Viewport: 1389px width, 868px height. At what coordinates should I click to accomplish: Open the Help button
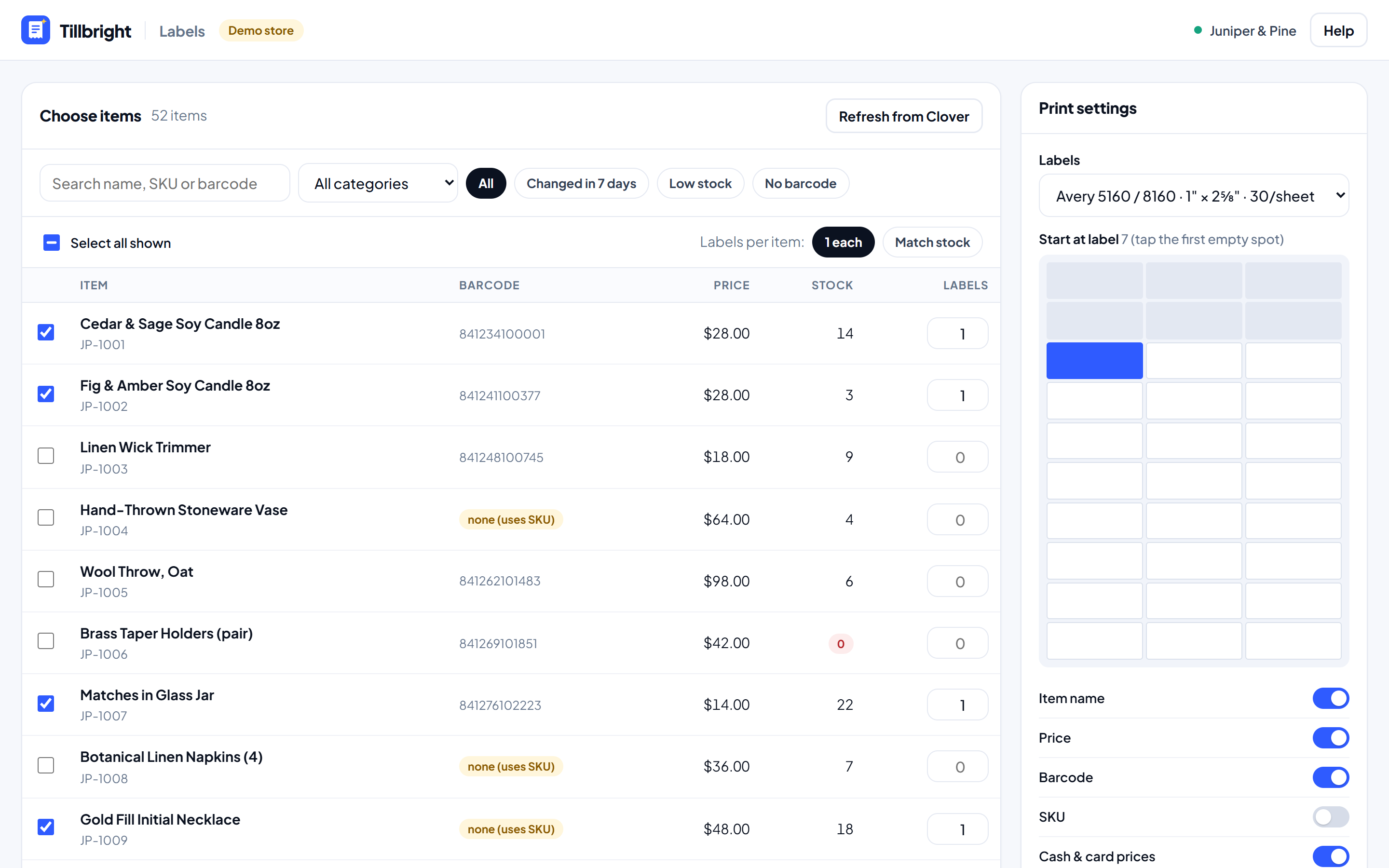click(x=1338, y=30)
